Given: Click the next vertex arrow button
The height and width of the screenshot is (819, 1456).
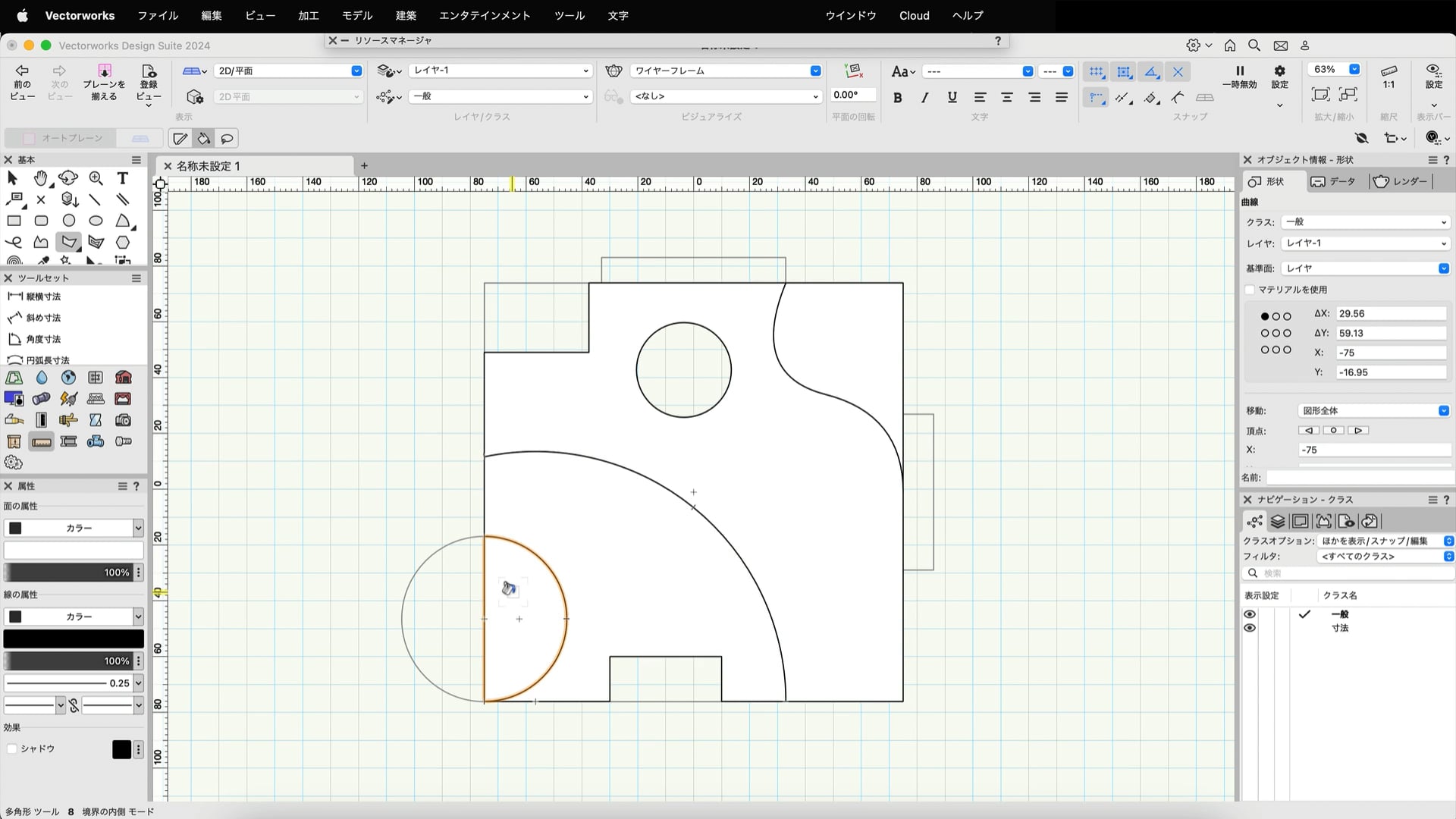Looking at the screenshot, I should point(1358,431).
